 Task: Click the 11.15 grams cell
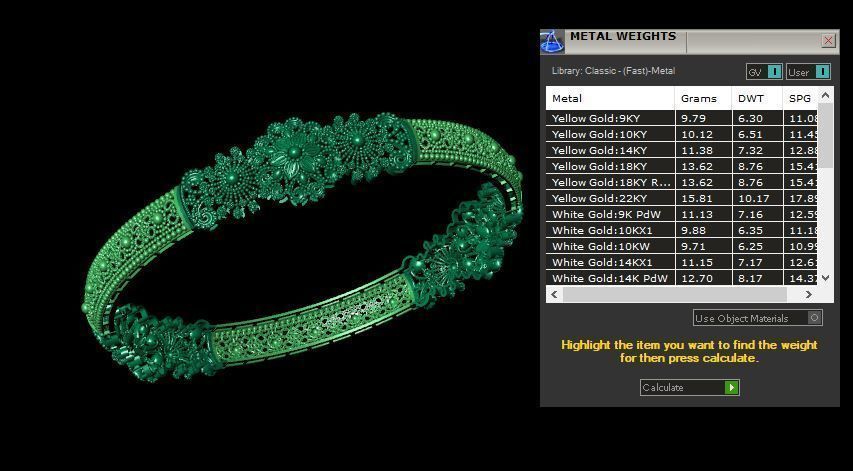(x=703, y=263)
